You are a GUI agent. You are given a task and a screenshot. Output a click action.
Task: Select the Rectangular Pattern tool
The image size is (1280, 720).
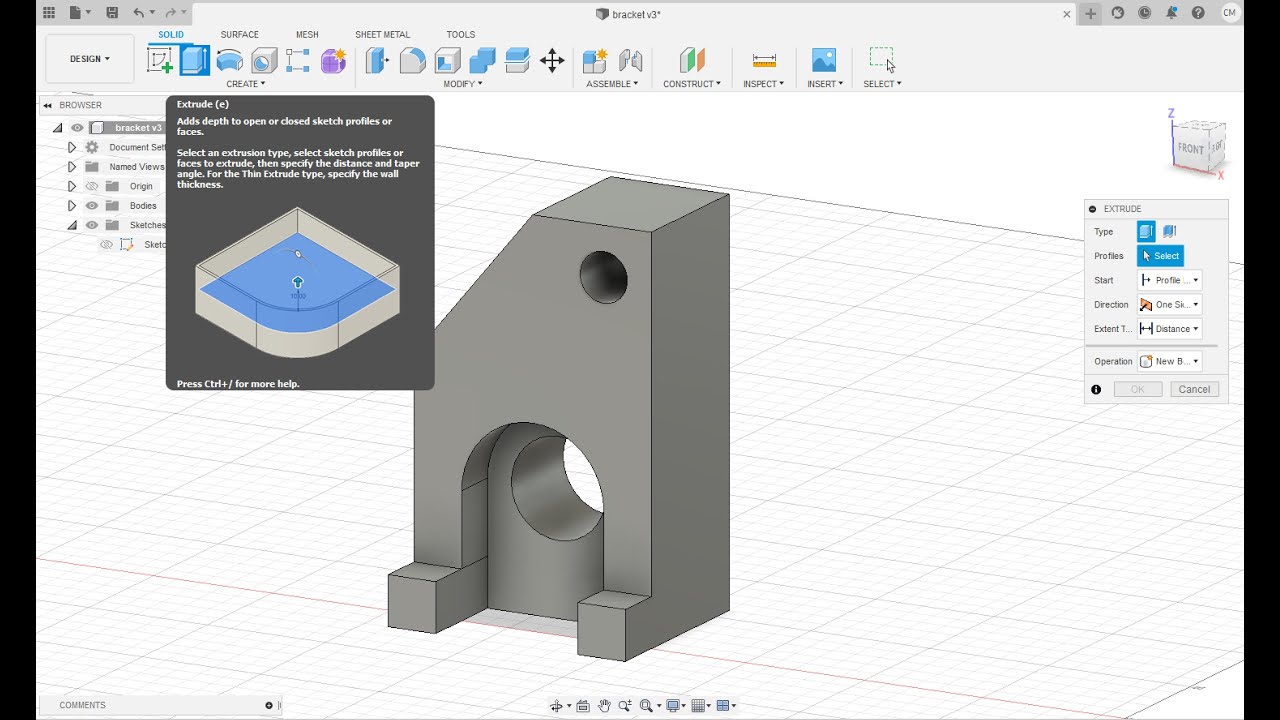[x=298, y=60]
